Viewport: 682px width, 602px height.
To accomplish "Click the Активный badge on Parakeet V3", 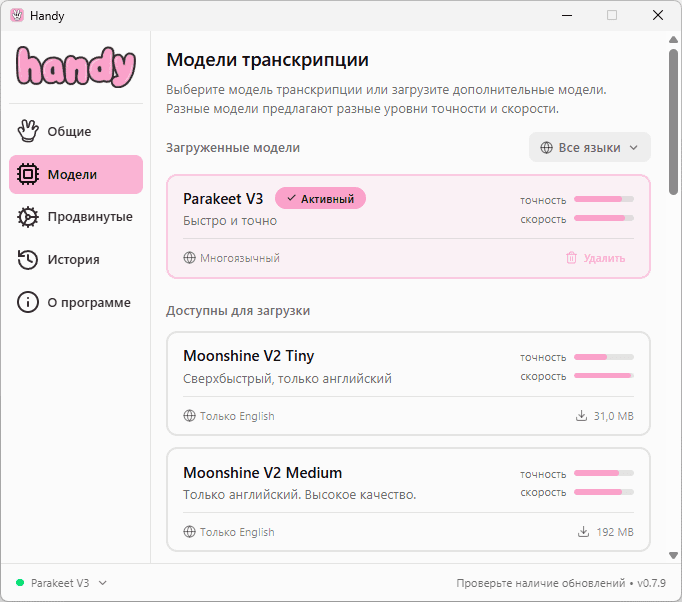I will click(x=320, y=199).
